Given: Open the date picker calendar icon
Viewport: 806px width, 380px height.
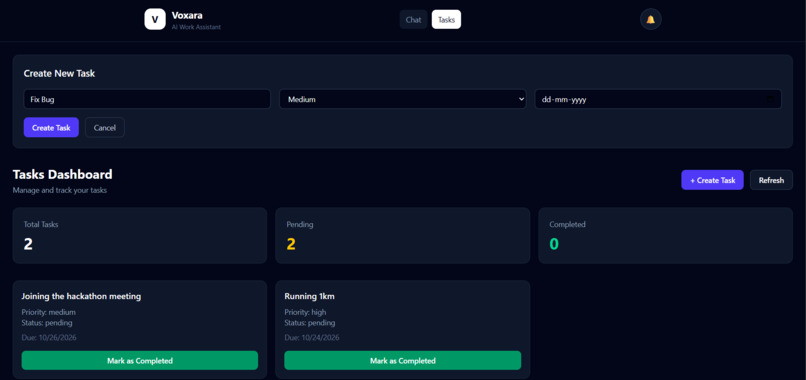Looking at the screenshot, I should click(770, 99).
